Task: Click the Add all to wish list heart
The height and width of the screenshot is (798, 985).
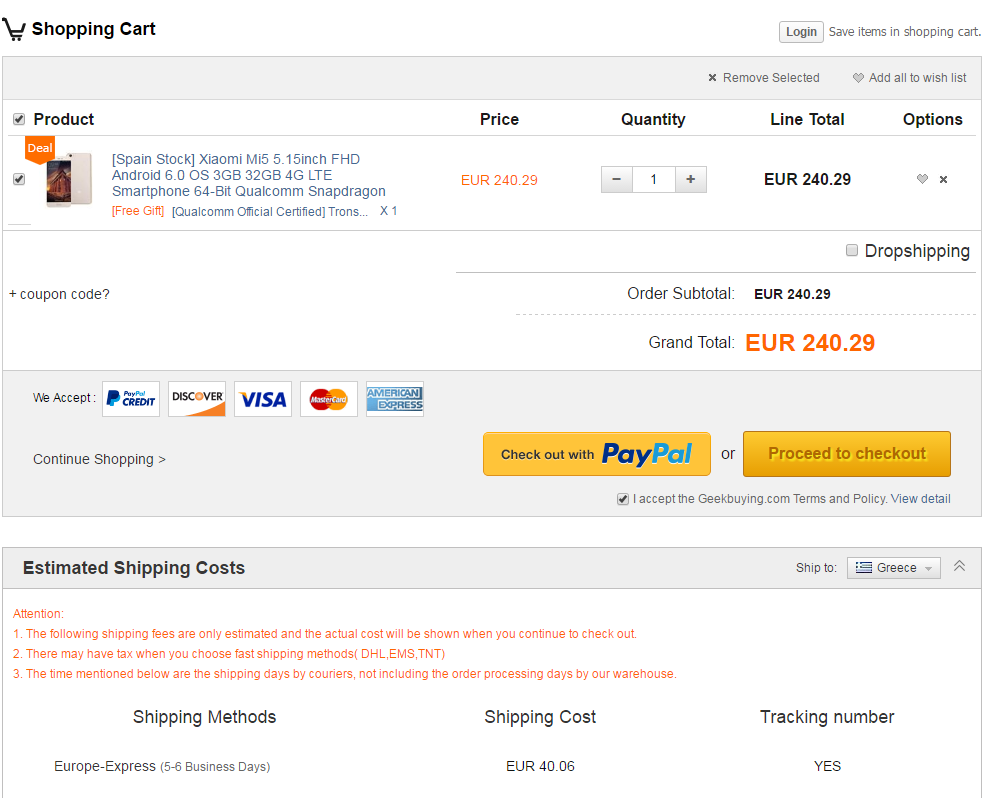Action: pyautogui.click(x=858, y=78)
